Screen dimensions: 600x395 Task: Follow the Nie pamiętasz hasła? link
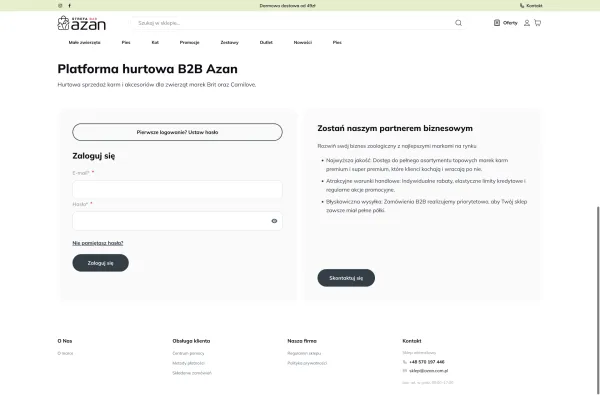(98, 243)
